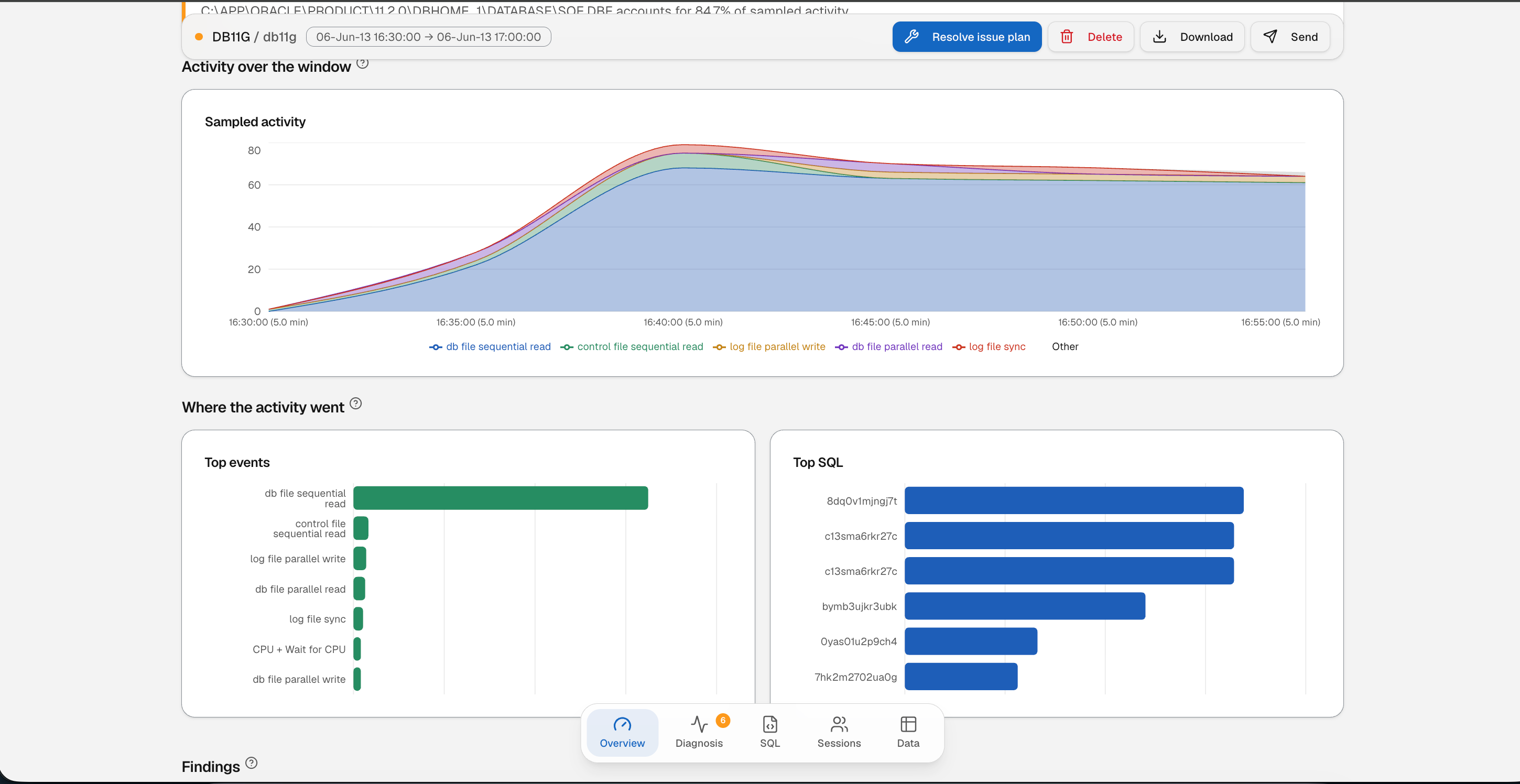Hide the log file sync legend series

[x=989, y=347]
